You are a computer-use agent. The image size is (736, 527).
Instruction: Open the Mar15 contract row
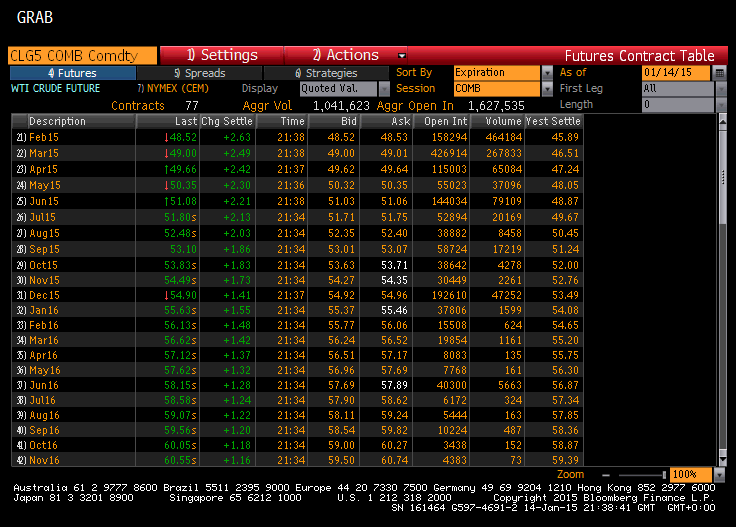coord(297,153)
